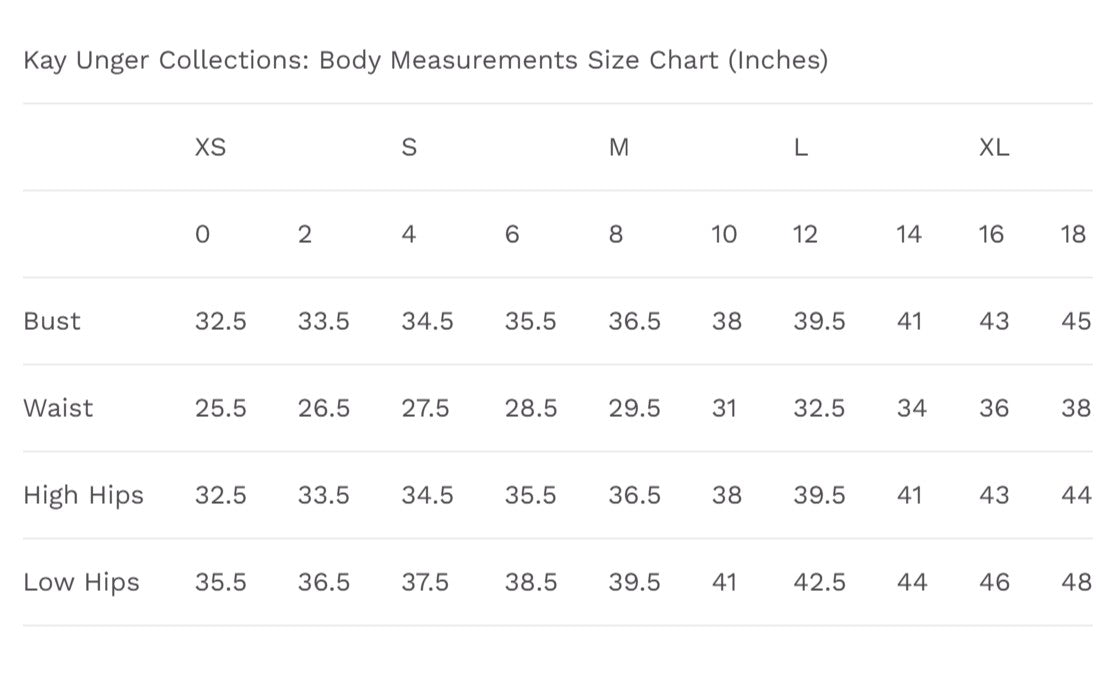The height and width of the screenshot is (673, 1117).
Task: Click numeric size 0 in header row
Action: [x=203, y=235]
